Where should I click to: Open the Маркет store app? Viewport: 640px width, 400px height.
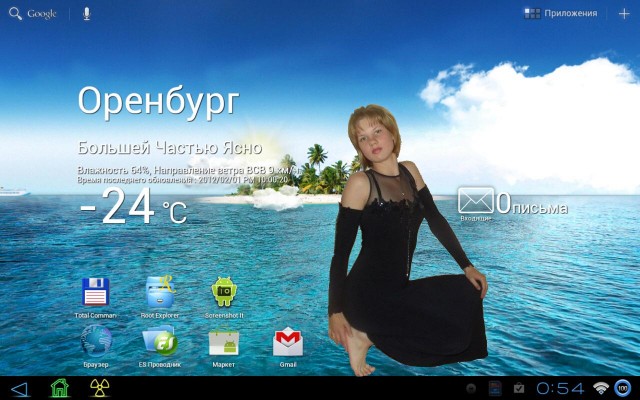(x=223, y=343)
